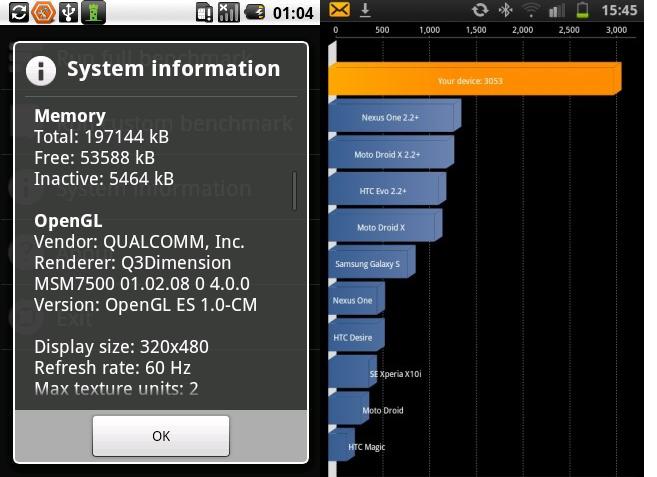Select the Samsung Galaxy S bar
This screenshot has width=657, height=477.
372,262
